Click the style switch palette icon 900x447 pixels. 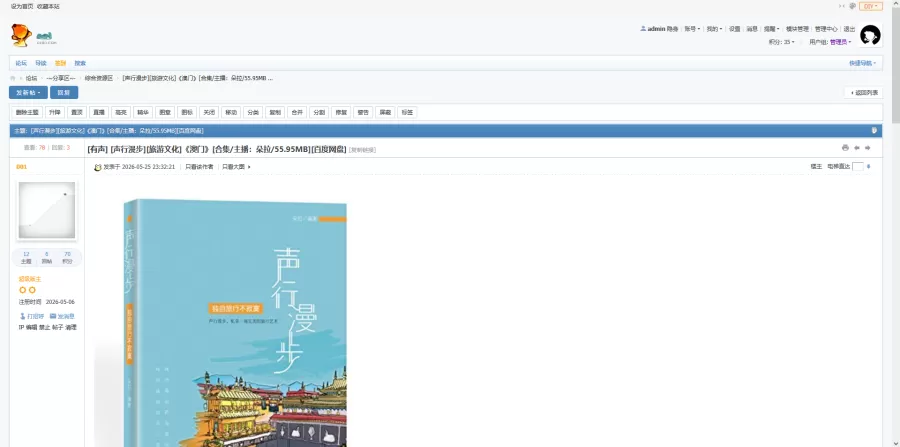coord(852,6)
